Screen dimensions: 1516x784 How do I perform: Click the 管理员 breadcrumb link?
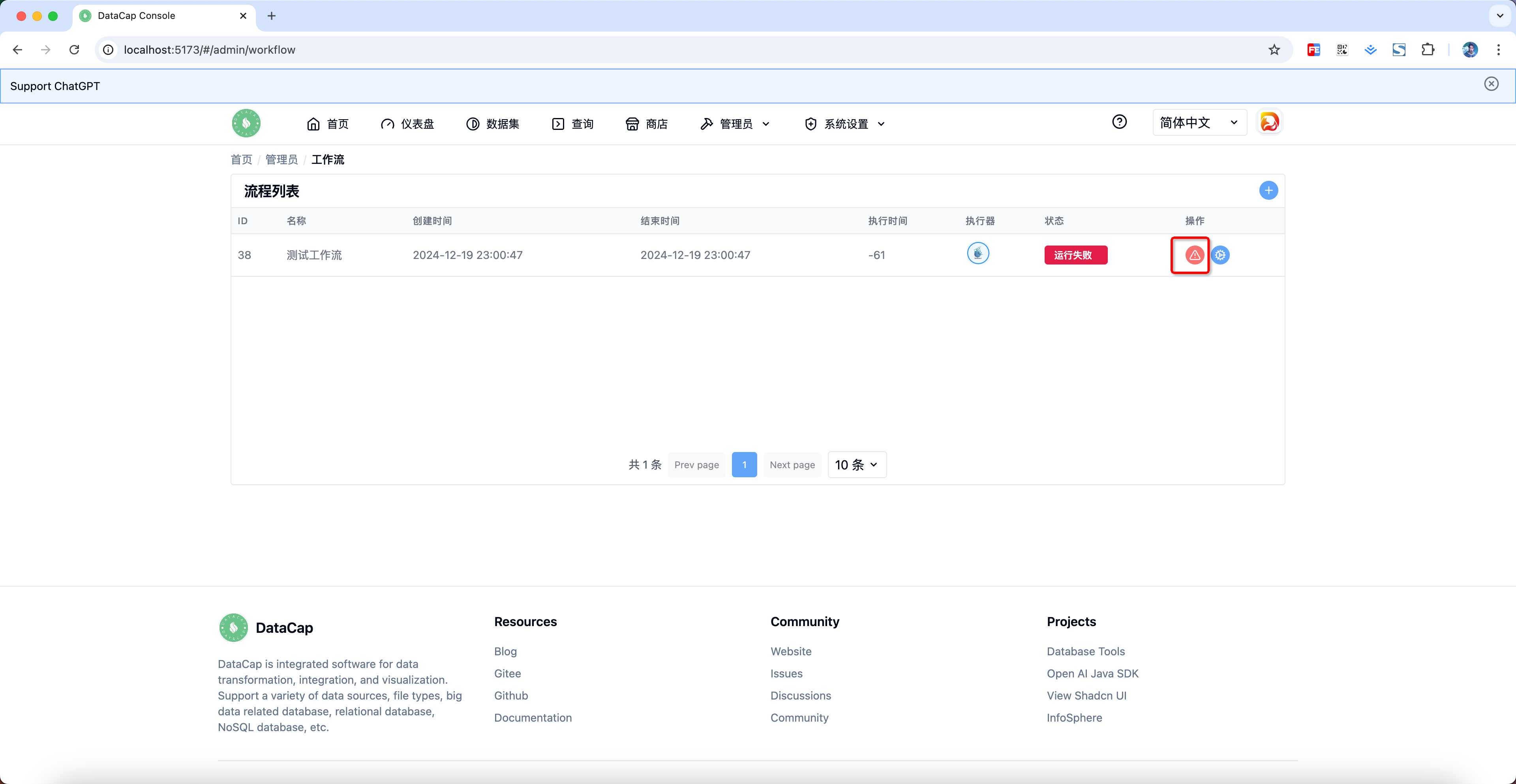281,159
